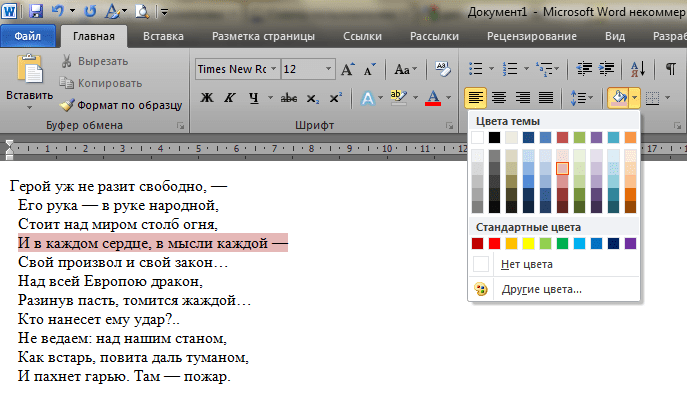Click the Increase indent icon

coord(607,69)
